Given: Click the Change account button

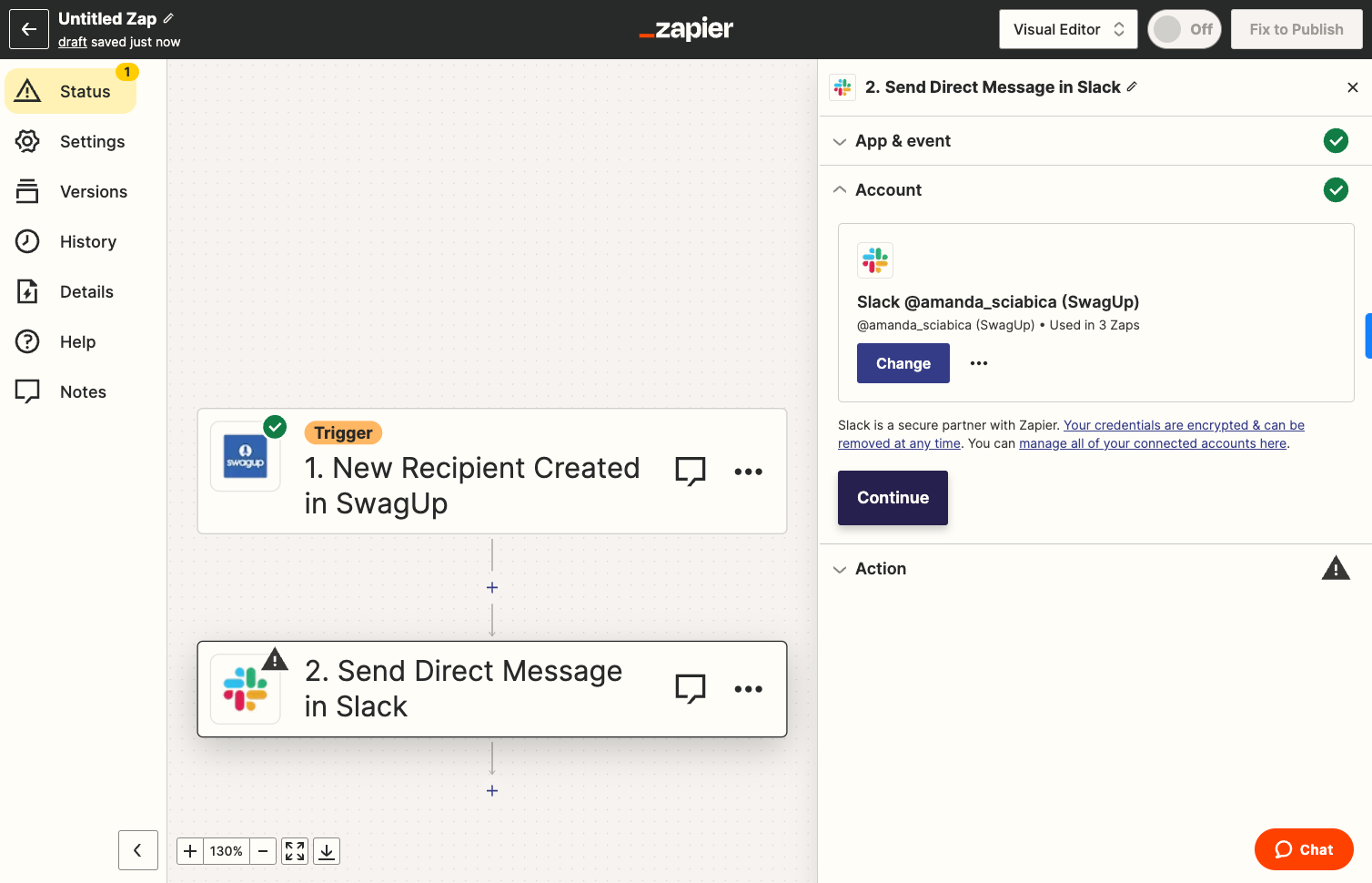Looking at the screenshot, I should [903, 363].
